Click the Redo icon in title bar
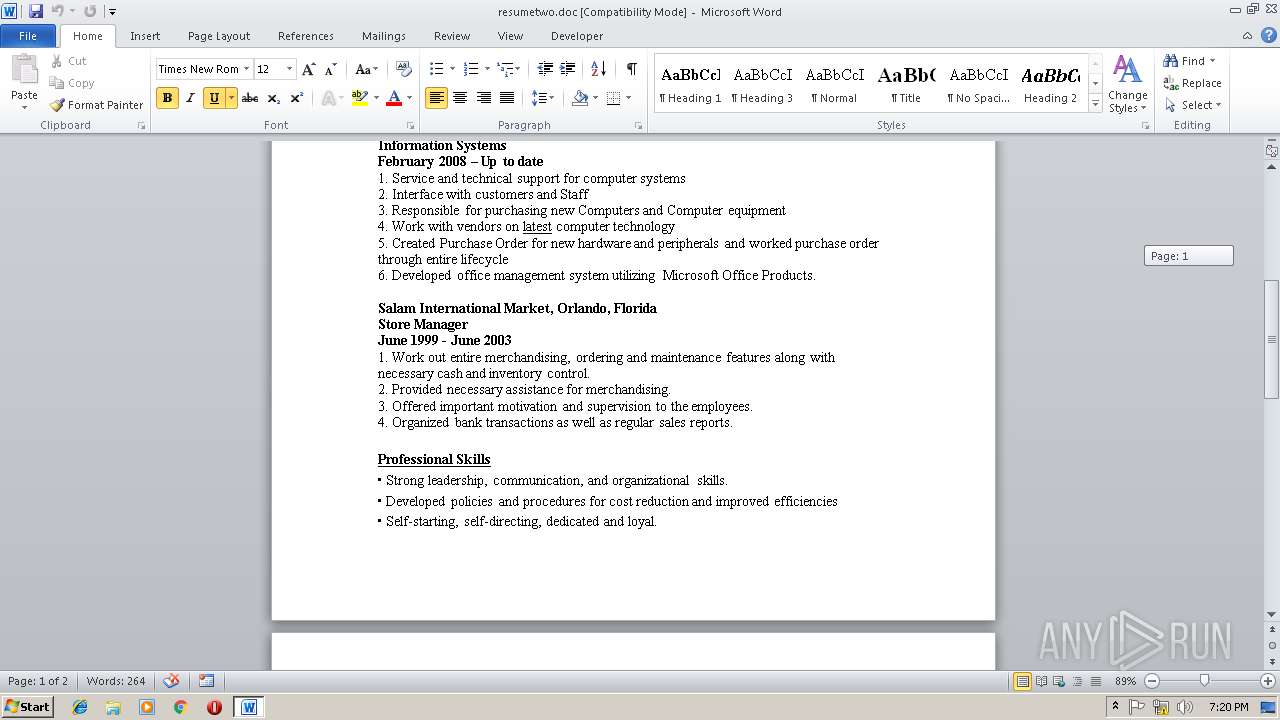Image resolution: width=1280 pixels, height=720 pixels. coord(90,11)
